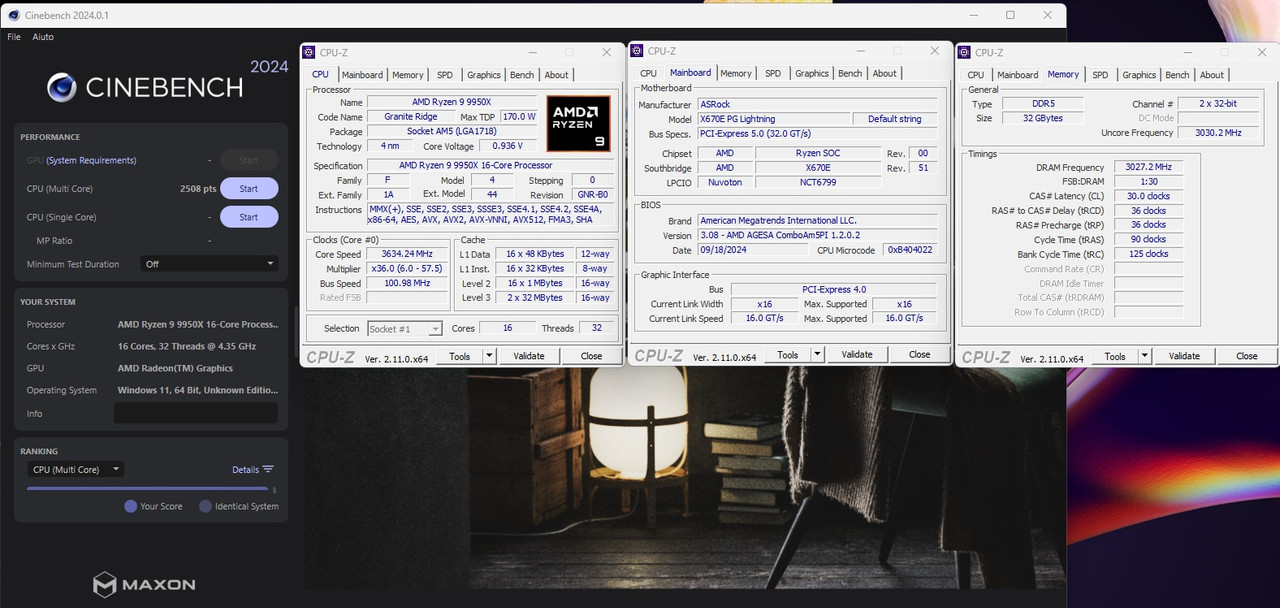Switch to SPD tab in the Mainboard window
1280x608 pixels.
coord(773,73)
